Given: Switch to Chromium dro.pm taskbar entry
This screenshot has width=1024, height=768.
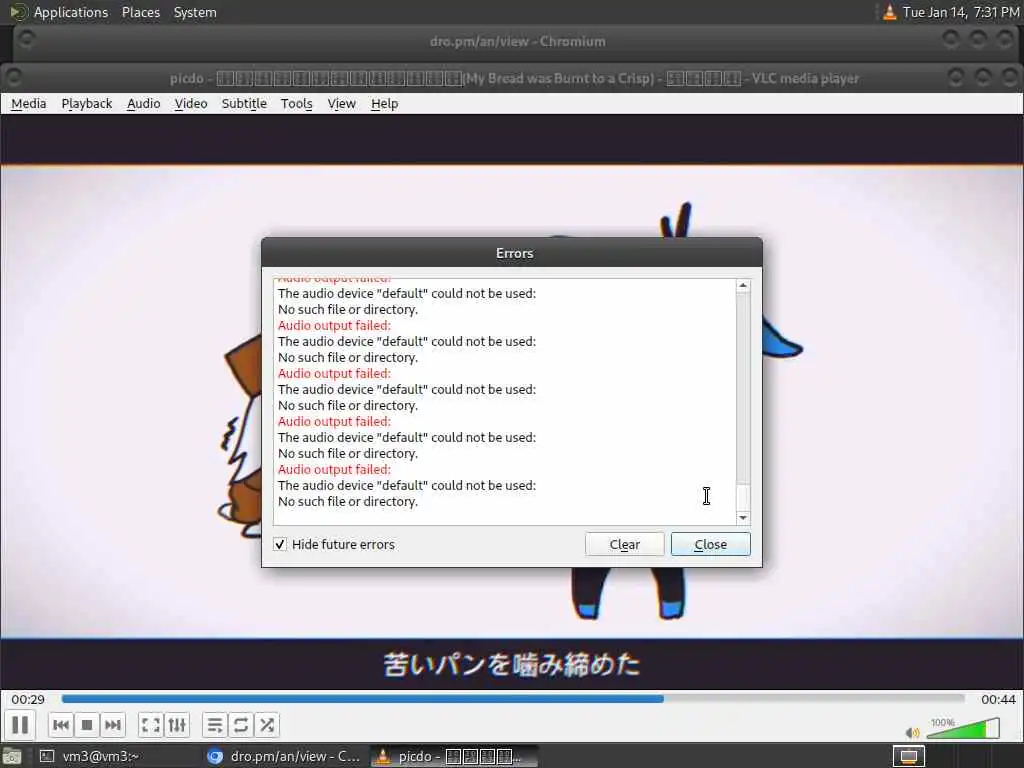Looking at the screenshot, I should [283, 756].
